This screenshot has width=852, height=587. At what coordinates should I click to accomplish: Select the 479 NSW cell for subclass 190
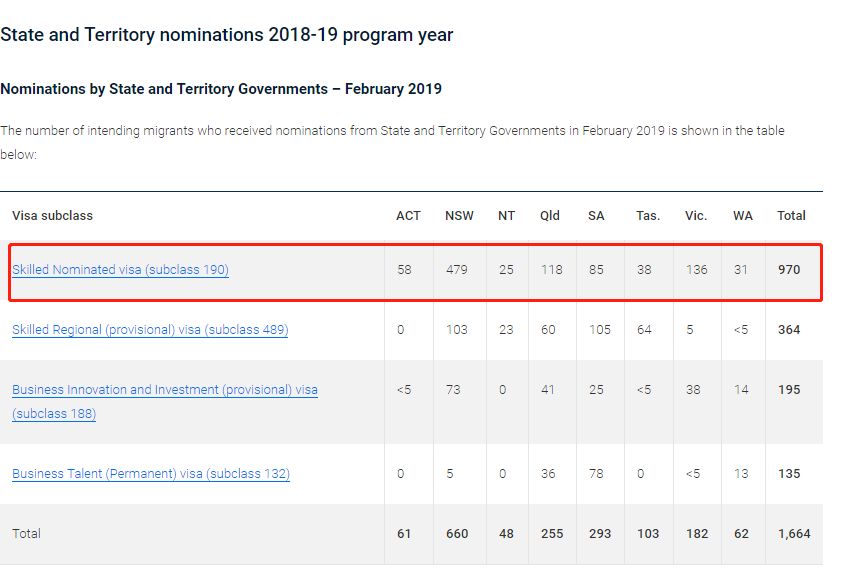pos(456,270)
